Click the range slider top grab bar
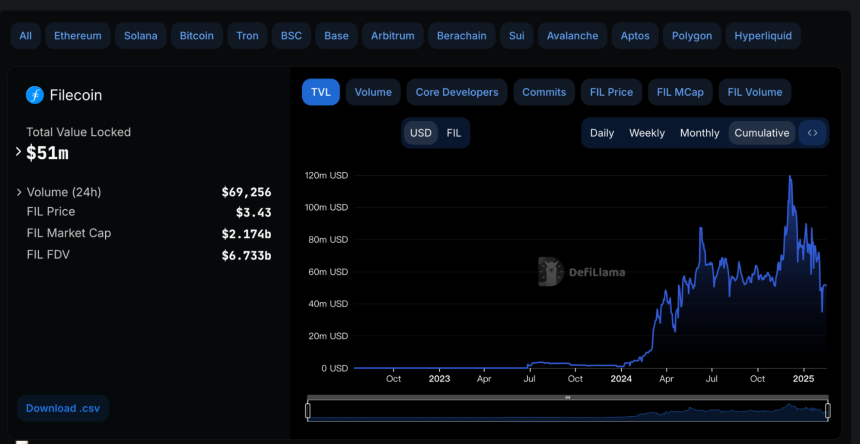The height and width of the screenshot is (444, 860). (x=568, y=397)
